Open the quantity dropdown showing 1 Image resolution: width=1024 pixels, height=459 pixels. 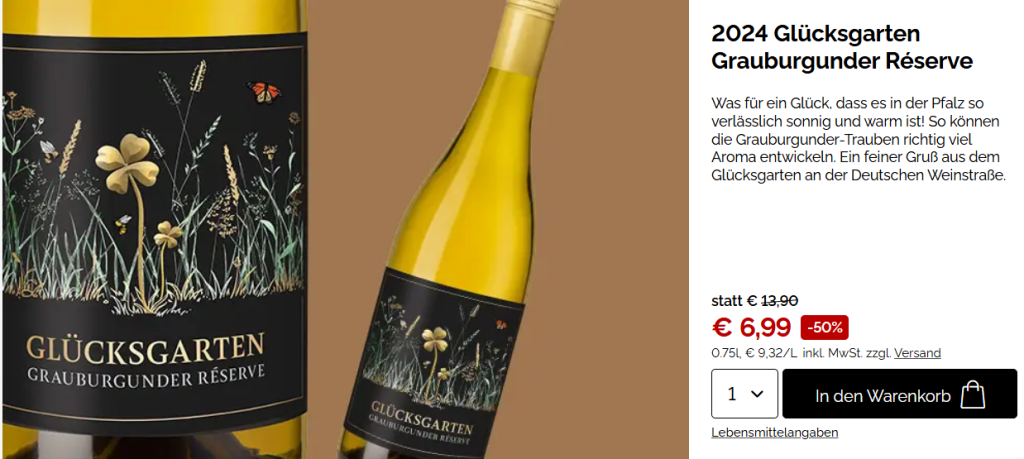coord(744,394)
